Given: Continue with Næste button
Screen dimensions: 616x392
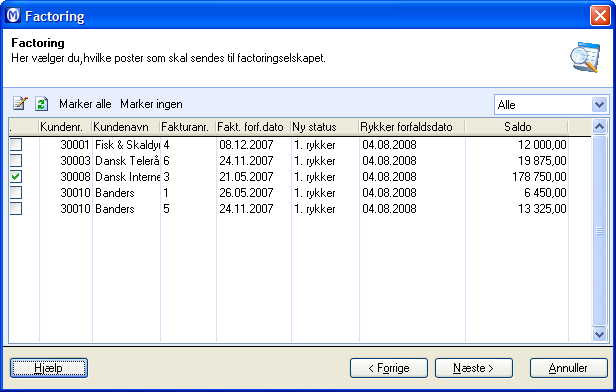Looking at the screenshot, I should (x=473, y=368).
